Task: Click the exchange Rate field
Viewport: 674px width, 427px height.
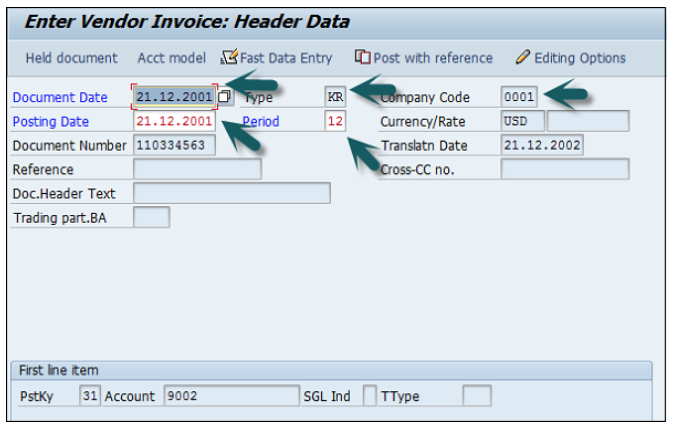Action: tap(588, 121)
